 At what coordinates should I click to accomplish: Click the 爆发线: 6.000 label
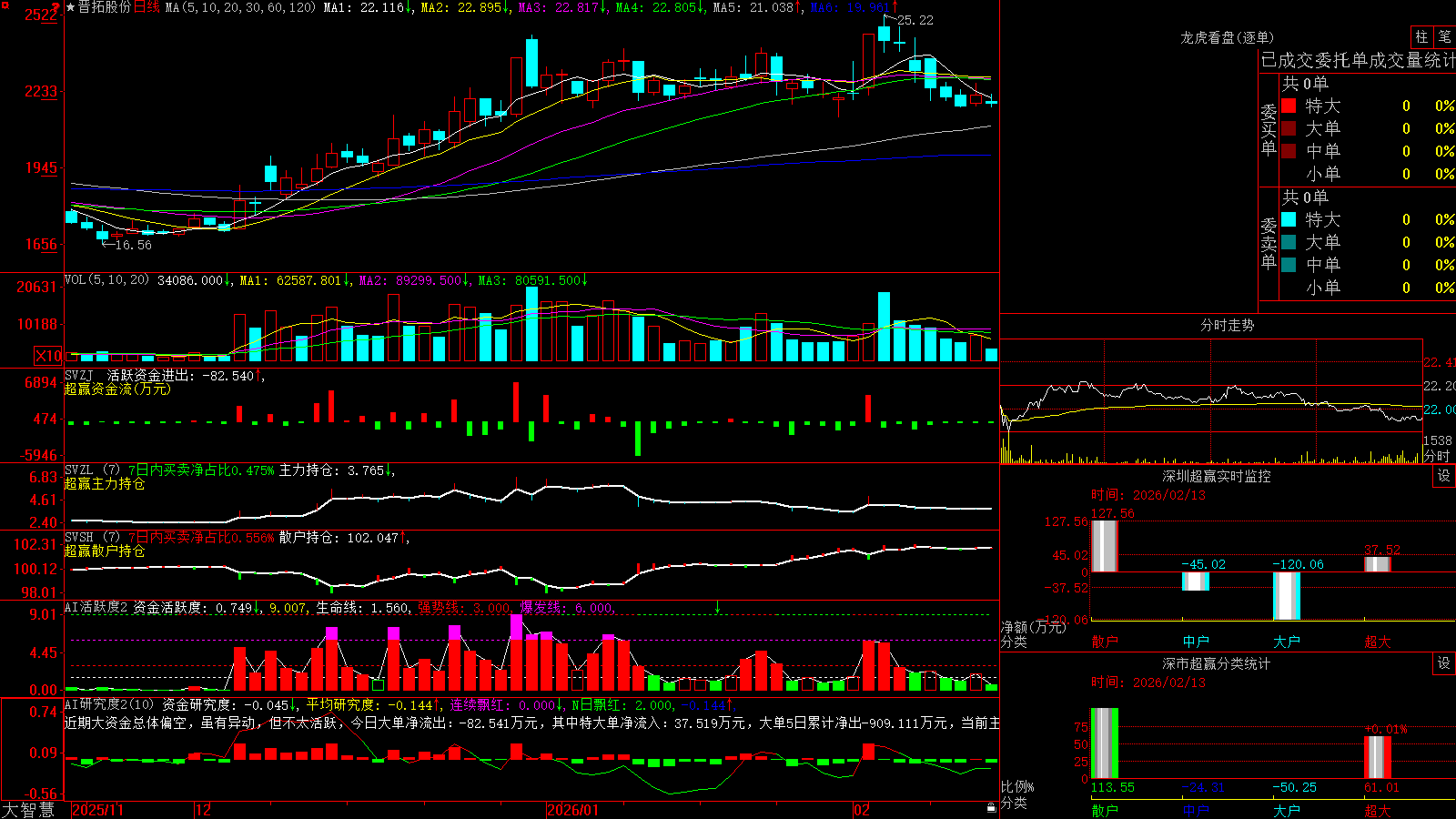pos(566,607)
